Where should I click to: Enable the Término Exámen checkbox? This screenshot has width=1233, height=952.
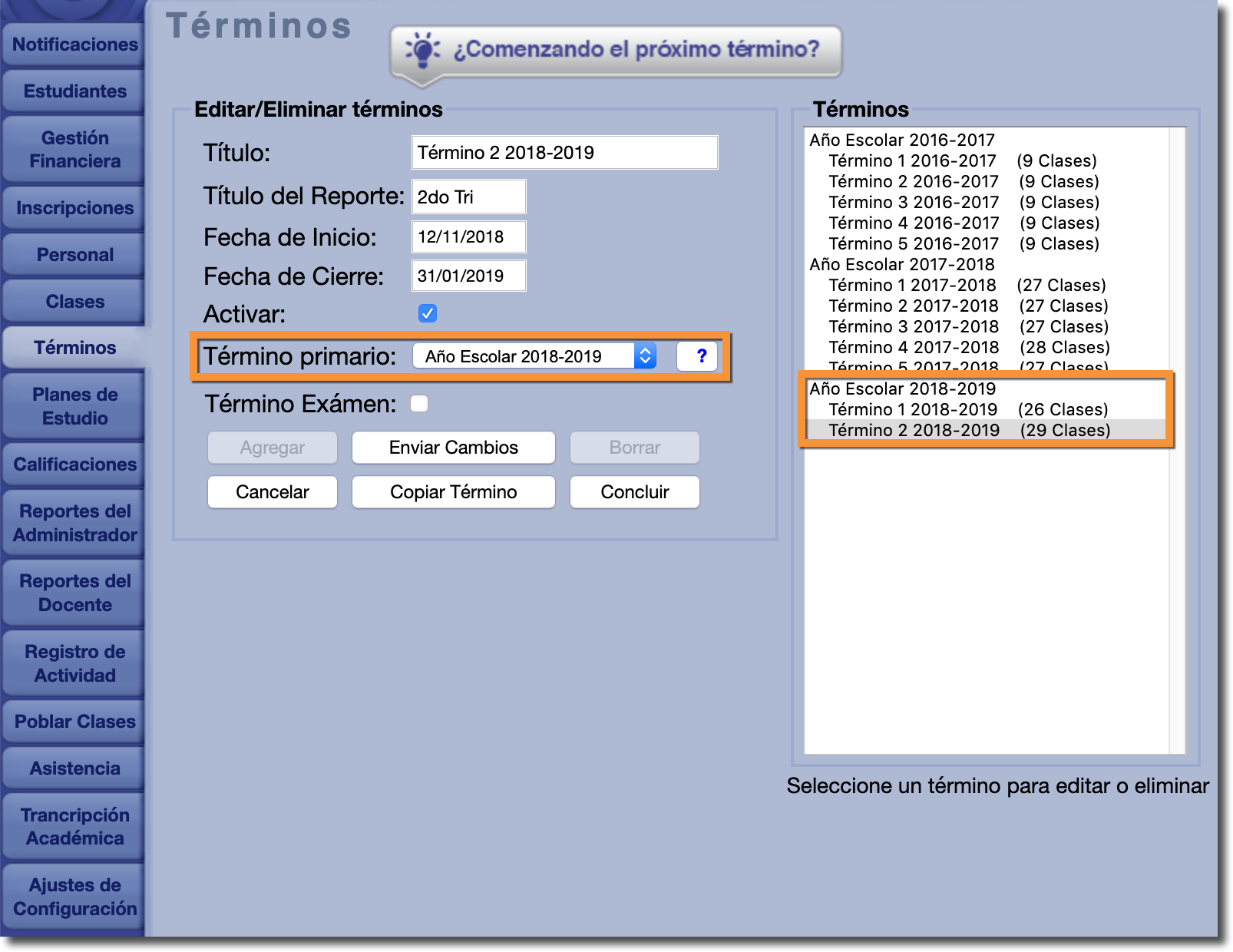419,403
